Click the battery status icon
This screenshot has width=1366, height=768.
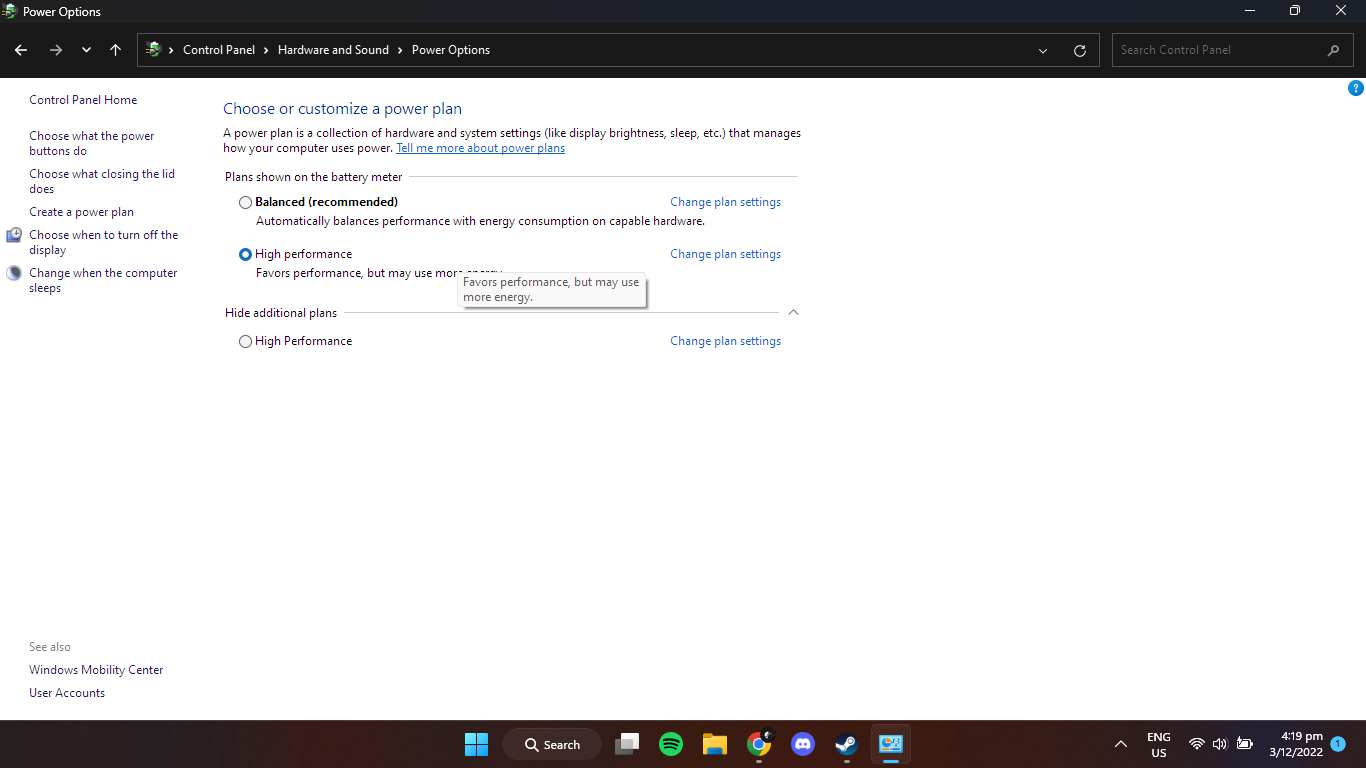[x=1245, y=744]
